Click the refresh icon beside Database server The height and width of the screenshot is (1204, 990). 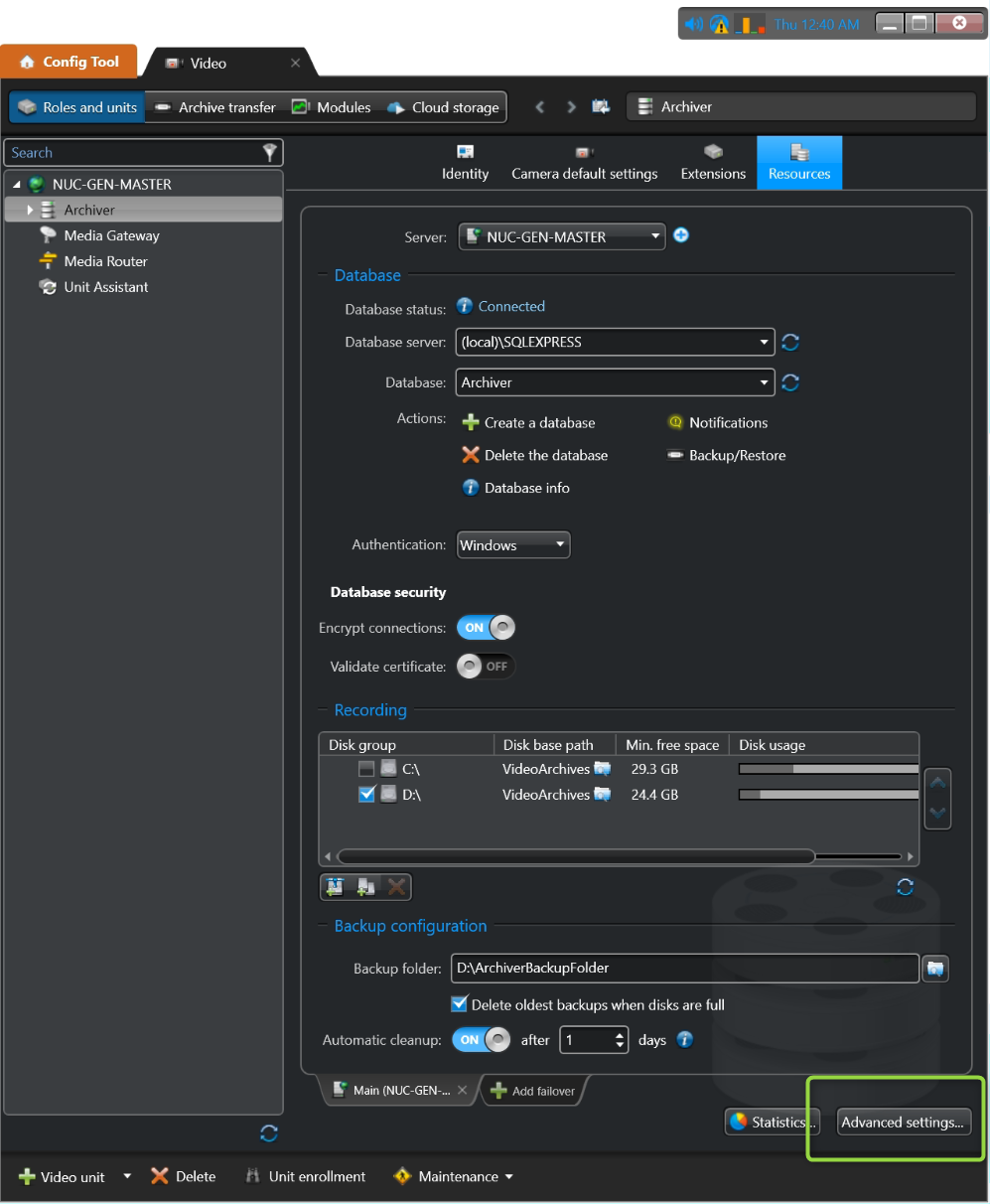[x=790, y=343]
